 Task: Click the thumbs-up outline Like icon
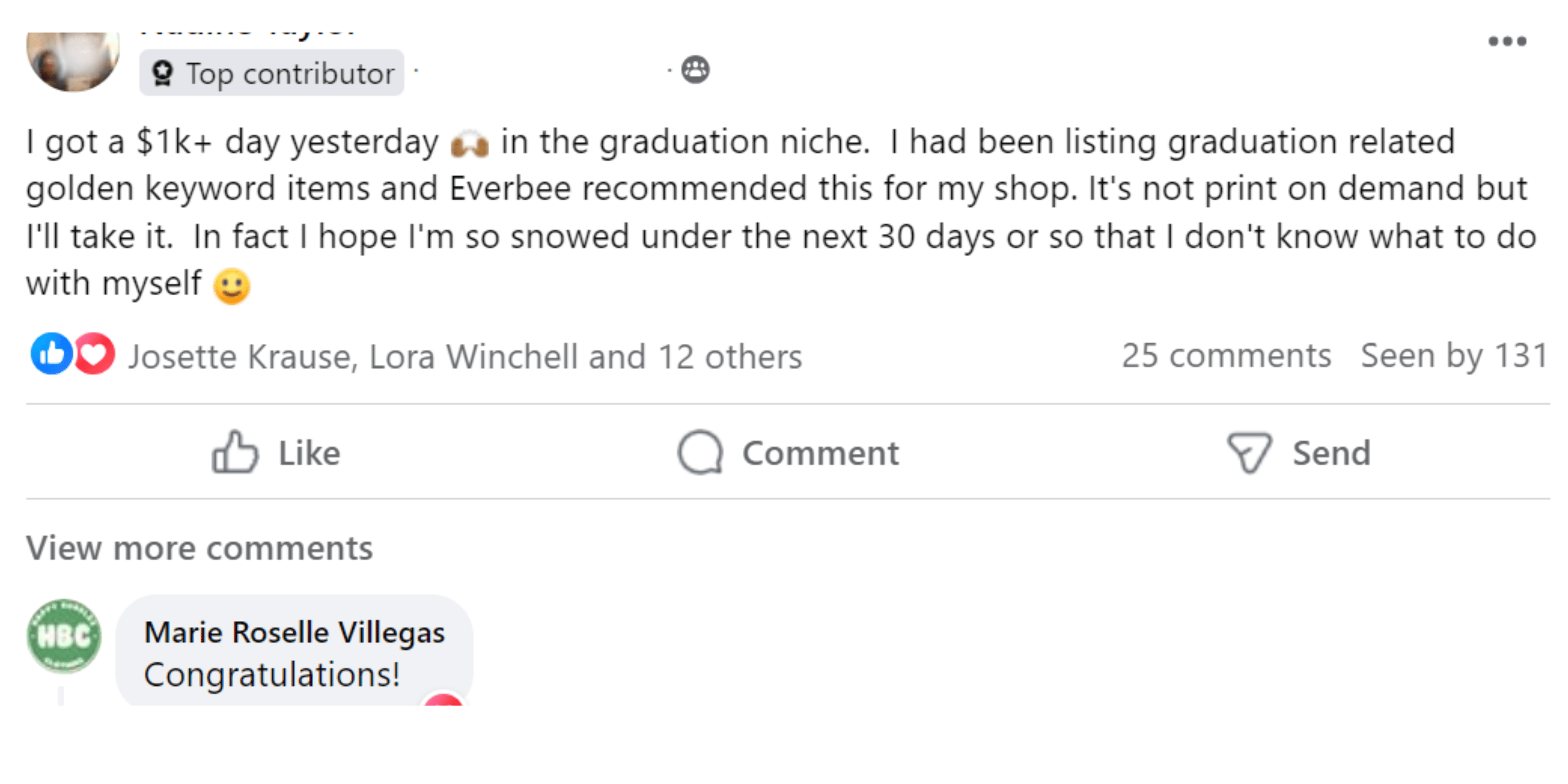[235, 452]
